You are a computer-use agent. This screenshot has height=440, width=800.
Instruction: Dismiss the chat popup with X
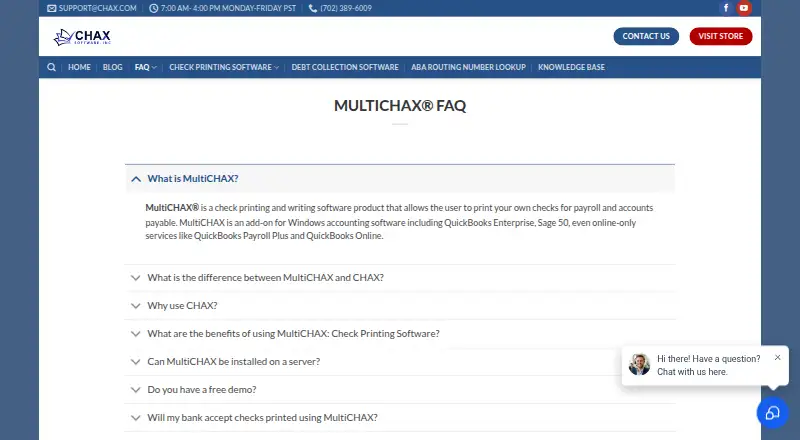(778, 357)
